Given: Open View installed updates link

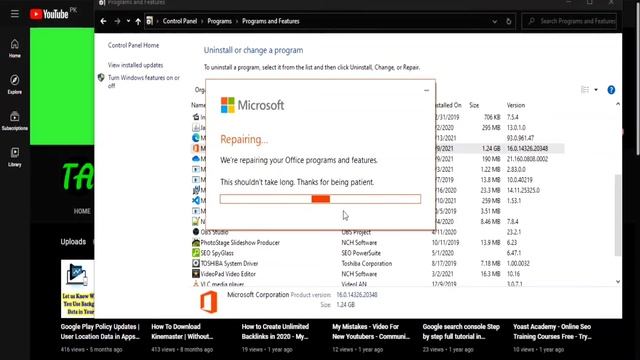Looking at the screenshot, I should click(135, 65).
